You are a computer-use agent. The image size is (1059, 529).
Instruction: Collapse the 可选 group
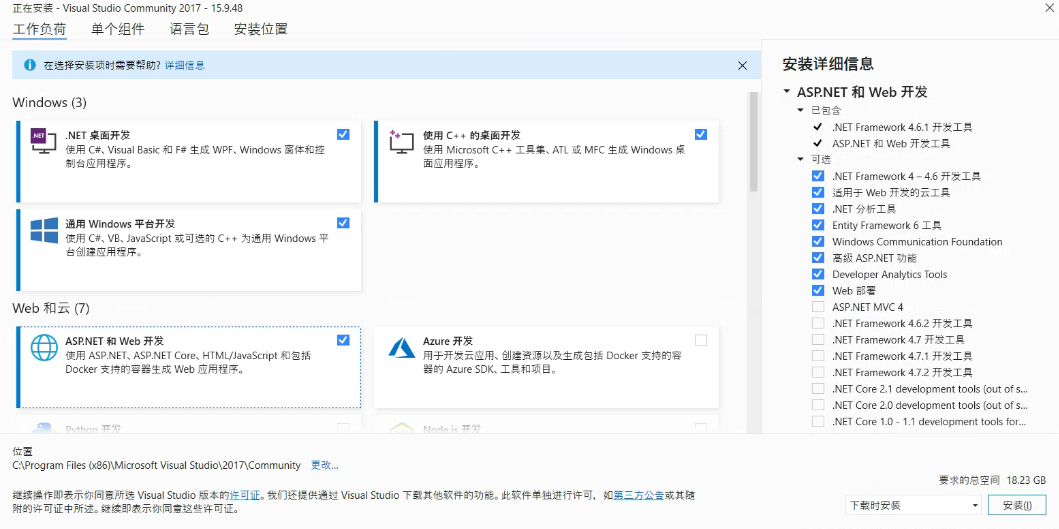click(801, 159)
